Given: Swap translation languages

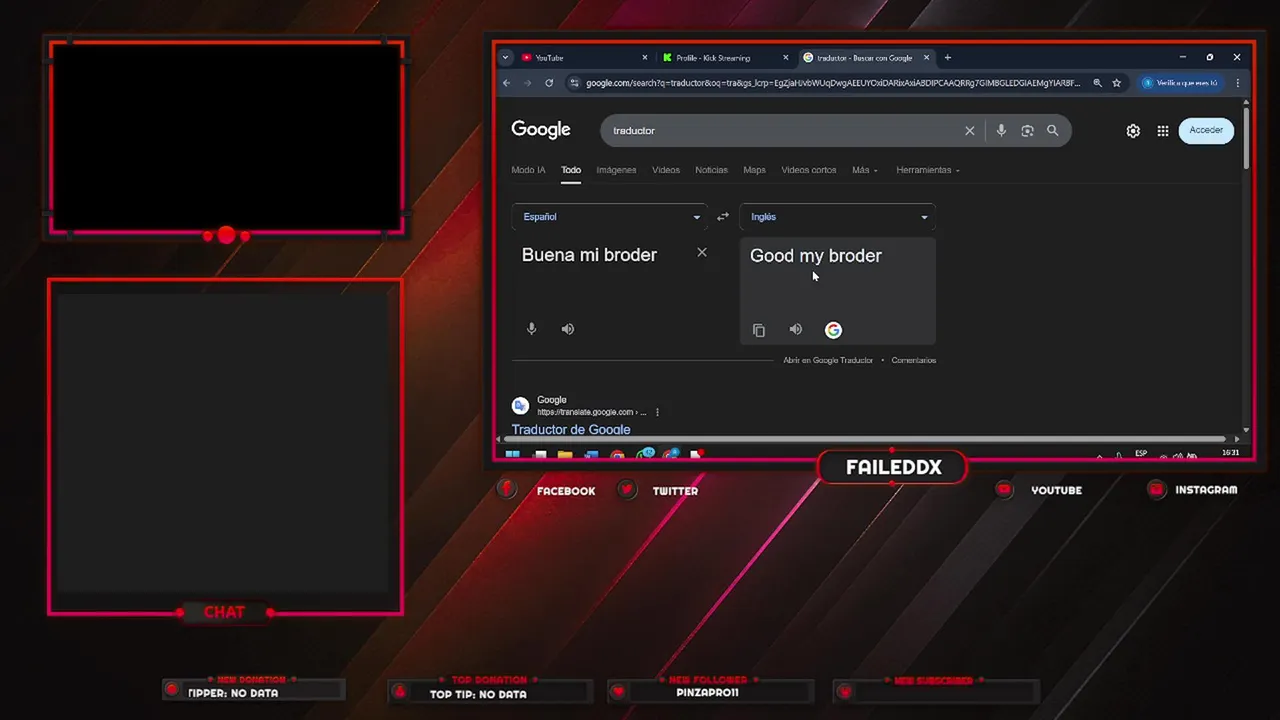Looking at the screenshot, I should click(x=723, y=217).
